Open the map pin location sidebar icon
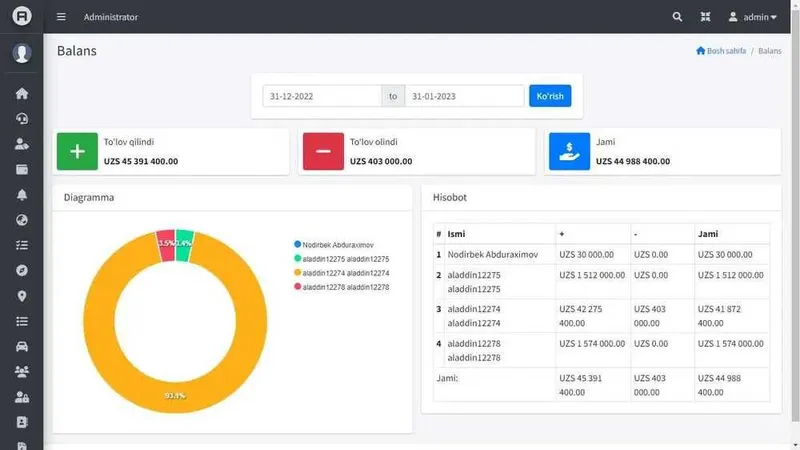800x450 pixels. coord(21,296)
